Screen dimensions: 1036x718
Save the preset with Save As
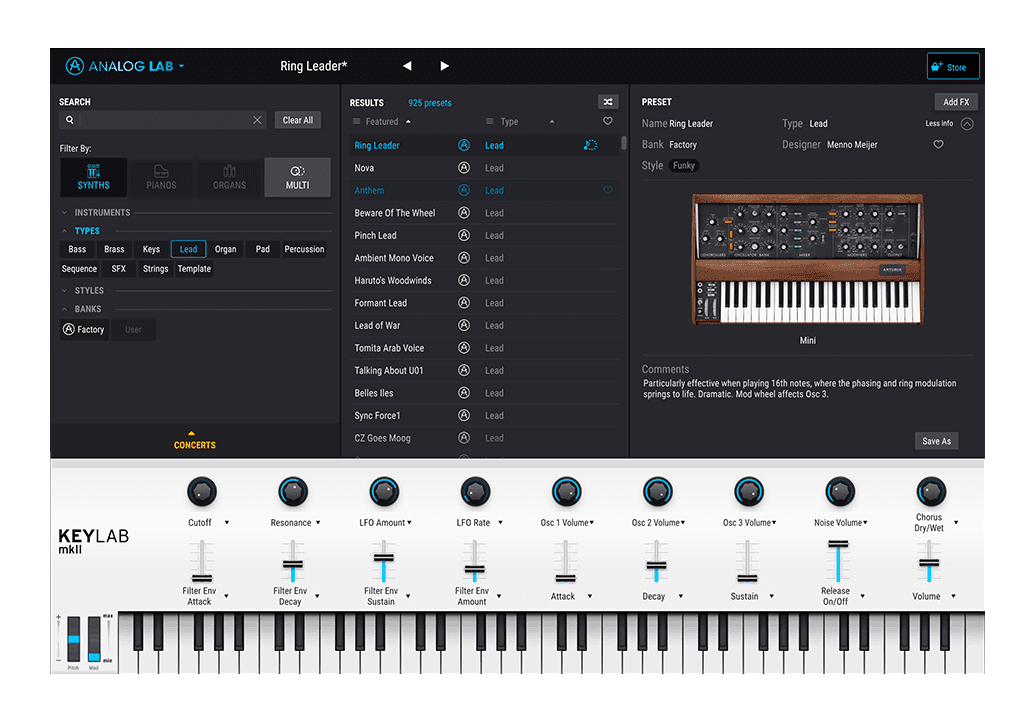point(936,440)
